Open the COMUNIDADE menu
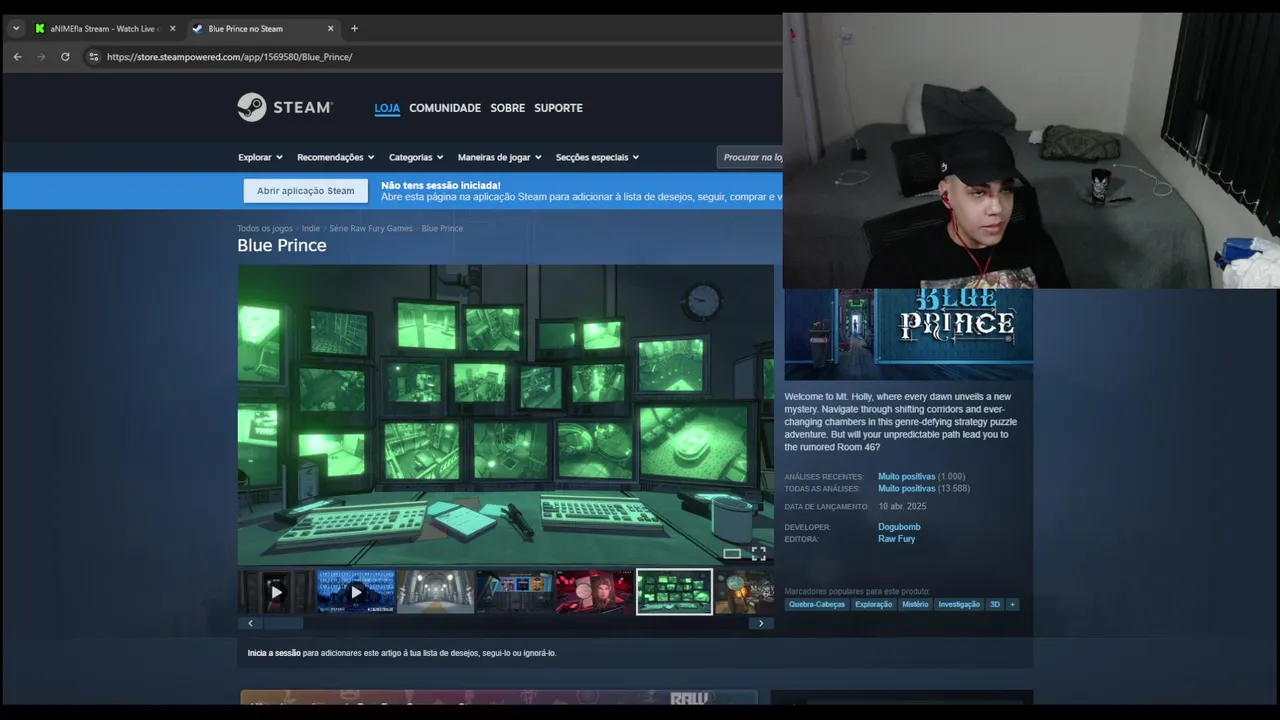The width and height of the screenshot is (1280, 720). tap(445, 108)
